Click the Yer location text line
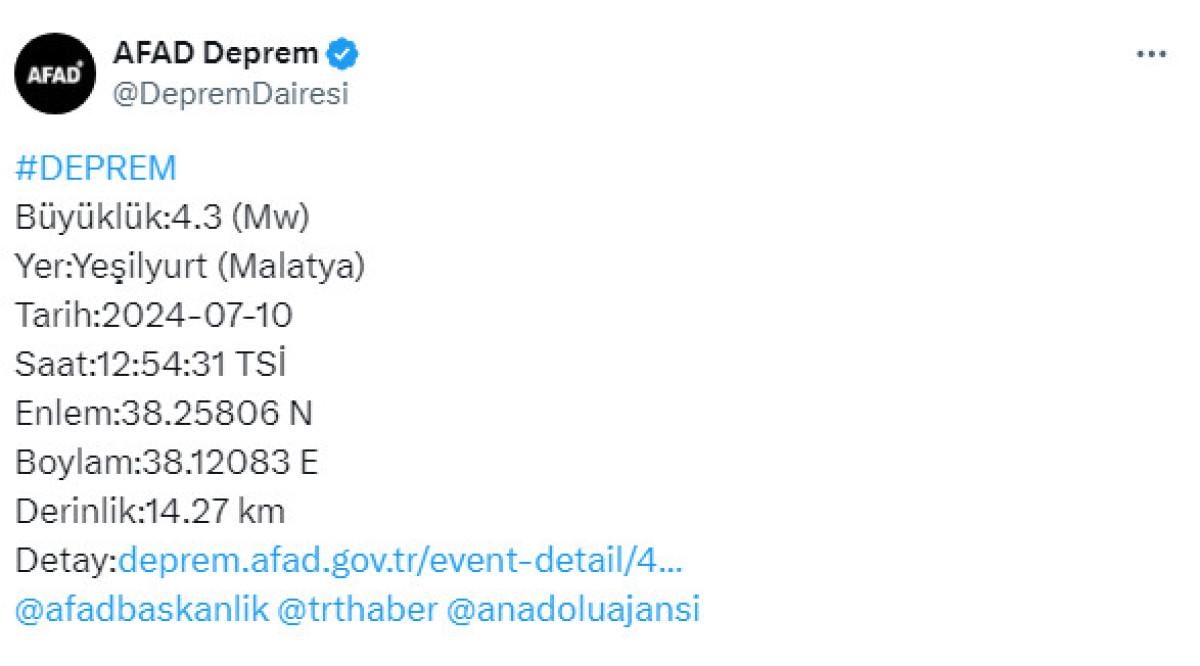Image resolution: width=1200 pixels, height=666 pixels. click(190, 266)
